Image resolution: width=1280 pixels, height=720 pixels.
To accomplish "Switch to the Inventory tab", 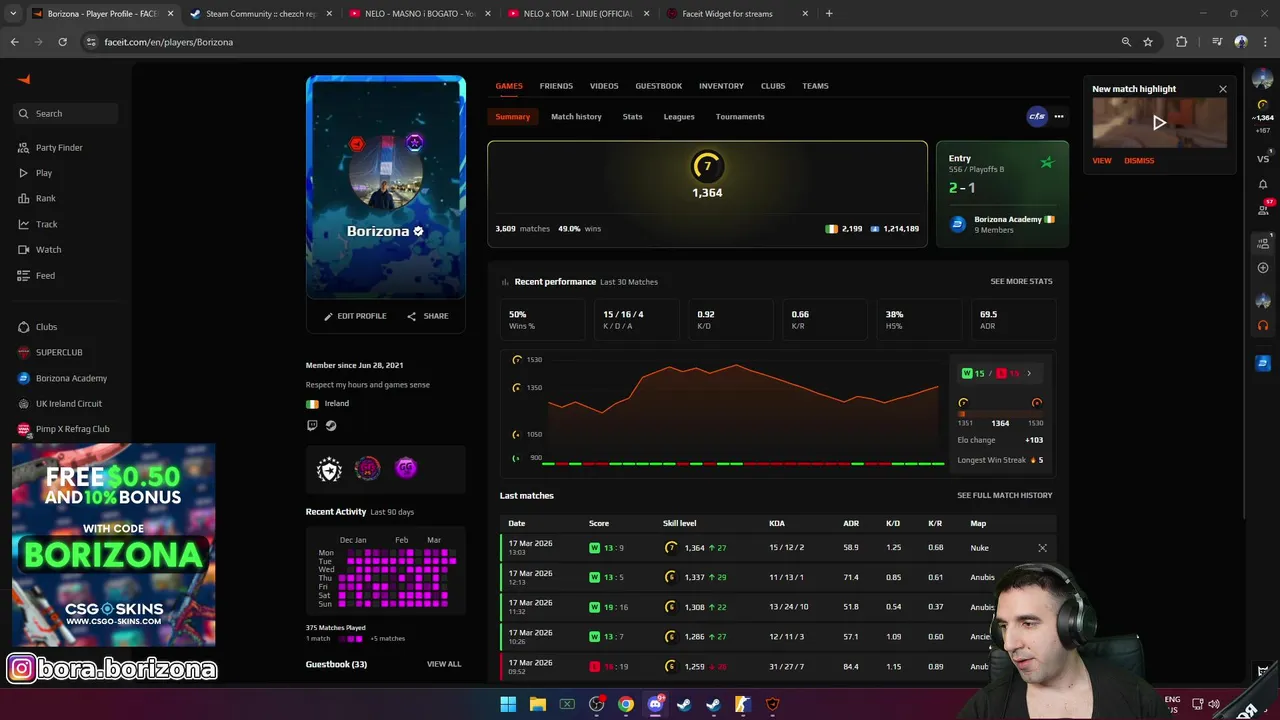I will pos(721,86).
